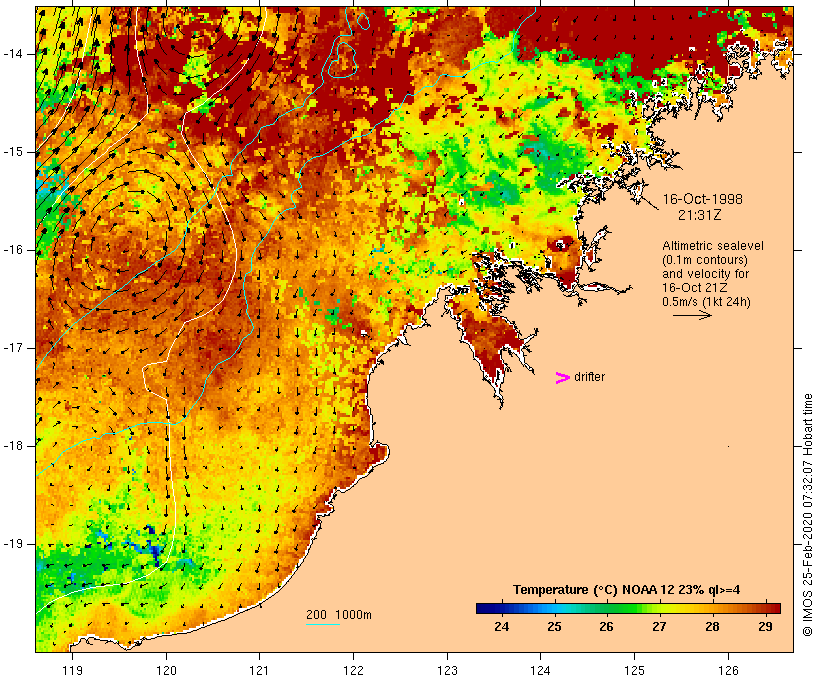Click longitude axis label 123
820x680 pixels.
click(x=447, y=671)
